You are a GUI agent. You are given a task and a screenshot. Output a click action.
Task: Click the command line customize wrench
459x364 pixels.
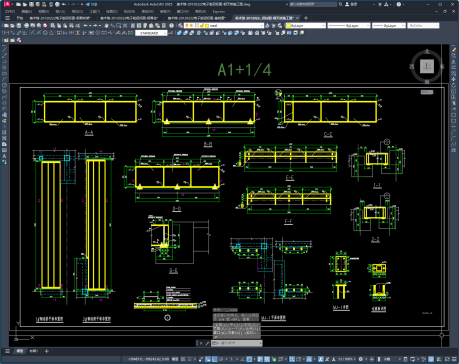coord(207,343)
